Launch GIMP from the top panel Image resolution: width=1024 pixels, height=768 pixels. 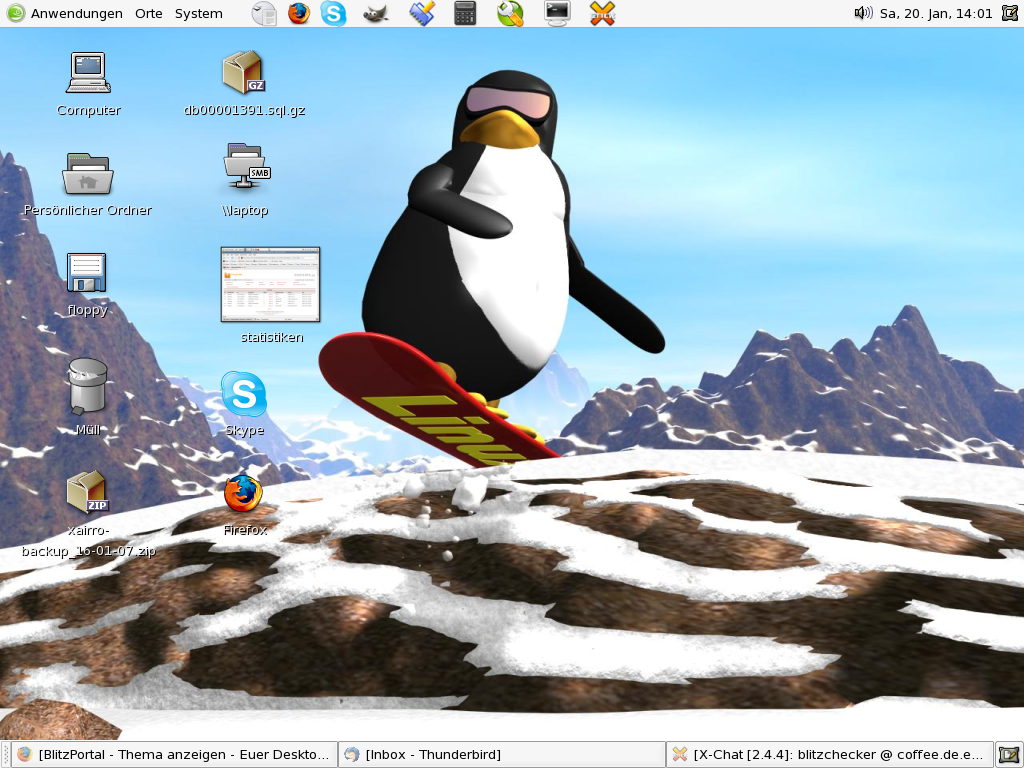[x=376, y=13]
